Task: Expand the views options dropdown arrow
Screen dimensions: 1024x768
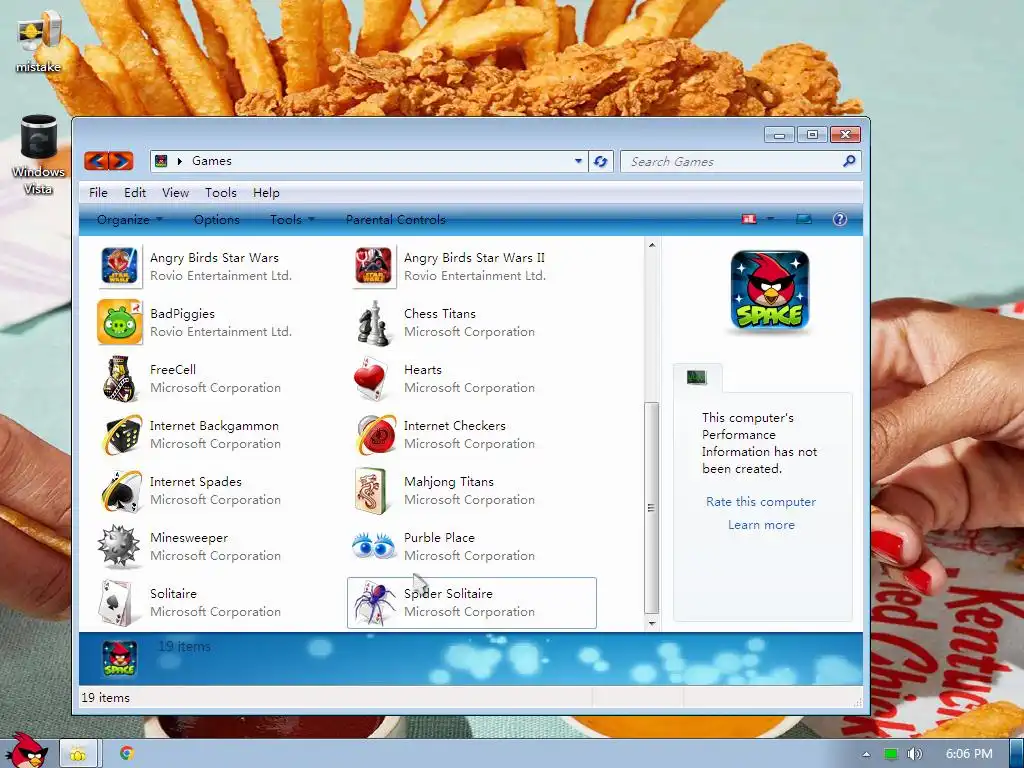Action: [770, 219]
